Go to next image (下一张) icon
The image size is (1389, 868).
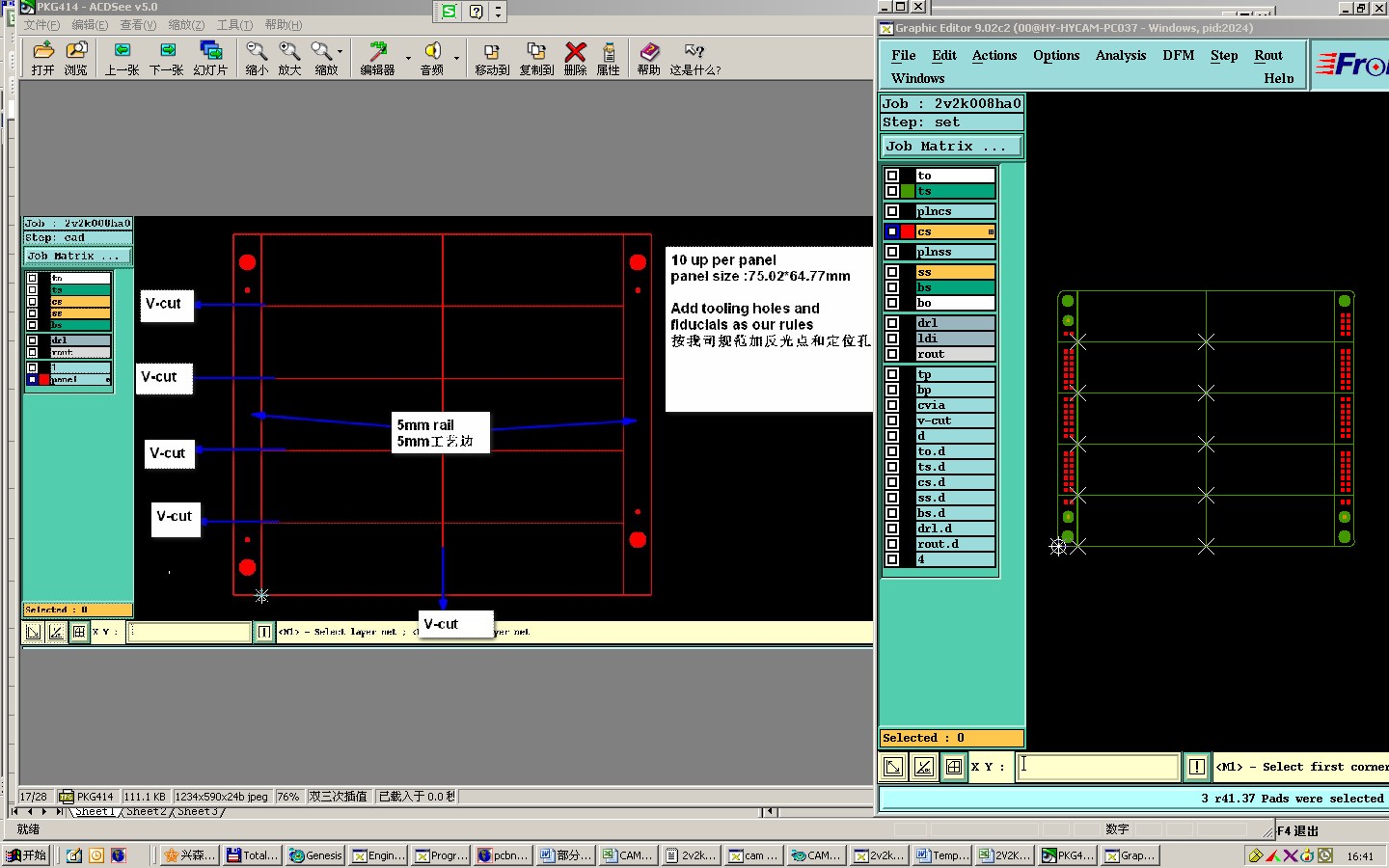[x=167, y=58]
